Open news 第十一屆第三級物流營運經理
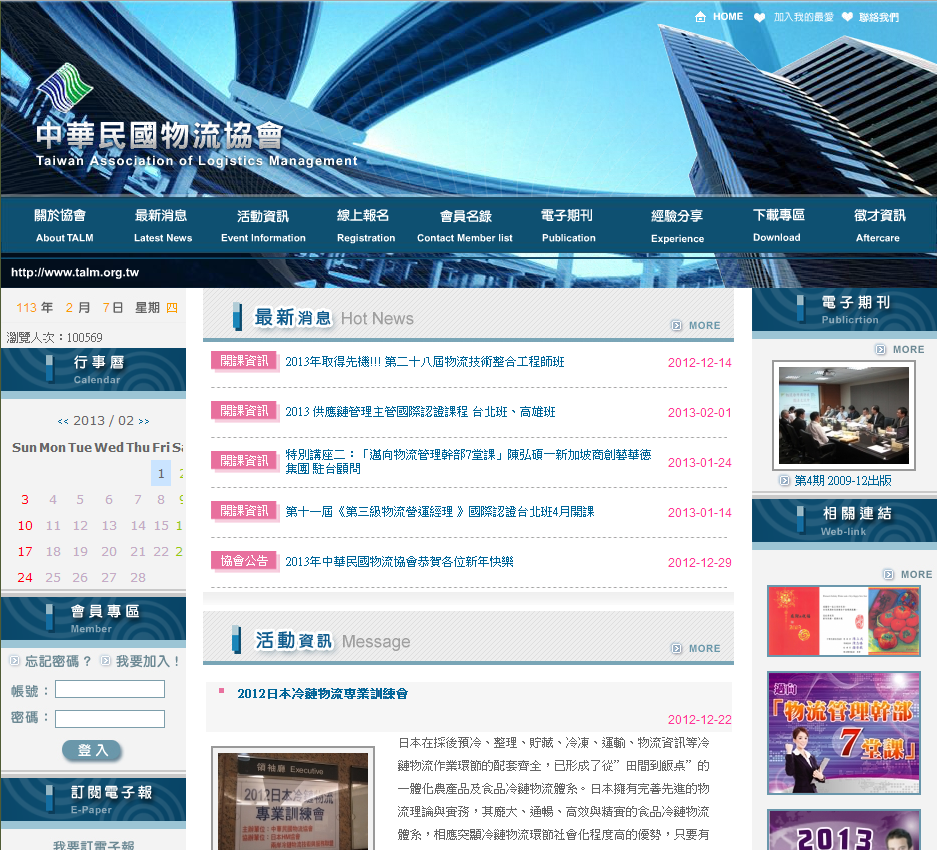 439,512
